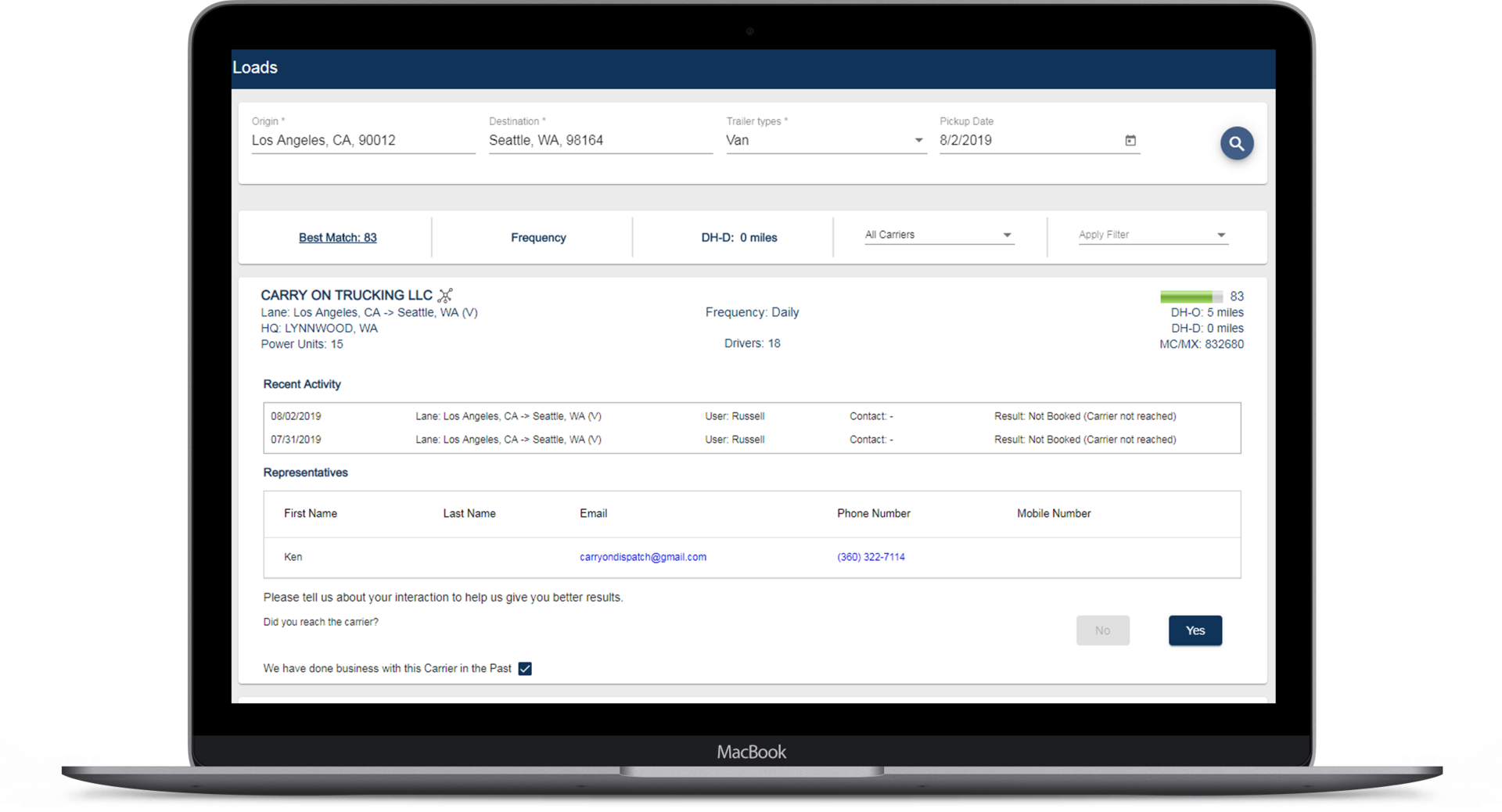
Task: Click phone number (360) 322-7114
Action: click(x=871, y=557)
